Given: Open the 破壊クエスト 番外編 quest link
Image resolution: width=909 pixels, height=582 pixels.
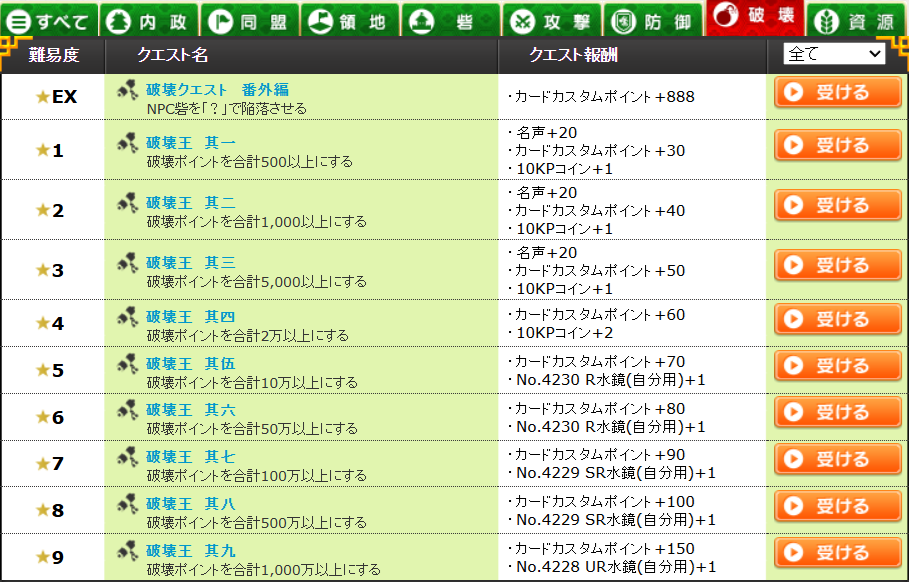Looking at the screenshot, I should coord(217,90).
